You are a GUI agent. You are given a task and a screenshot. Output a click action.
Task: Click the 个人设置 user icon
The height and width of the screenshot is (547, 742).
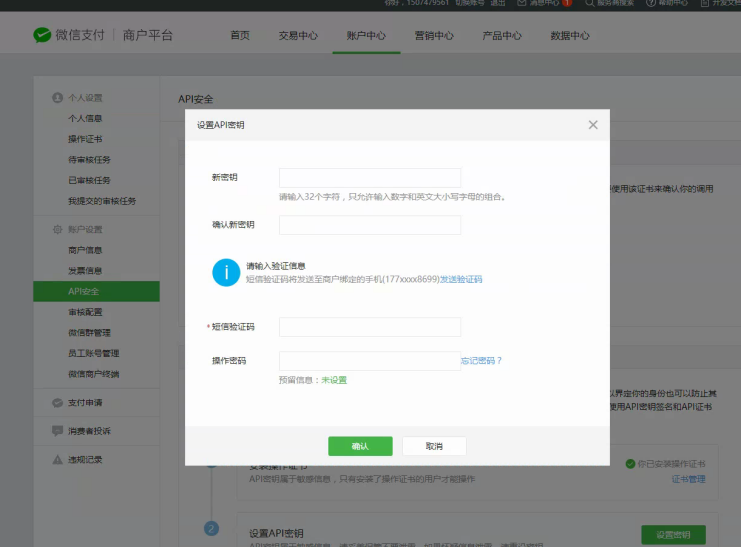point(58,98)
